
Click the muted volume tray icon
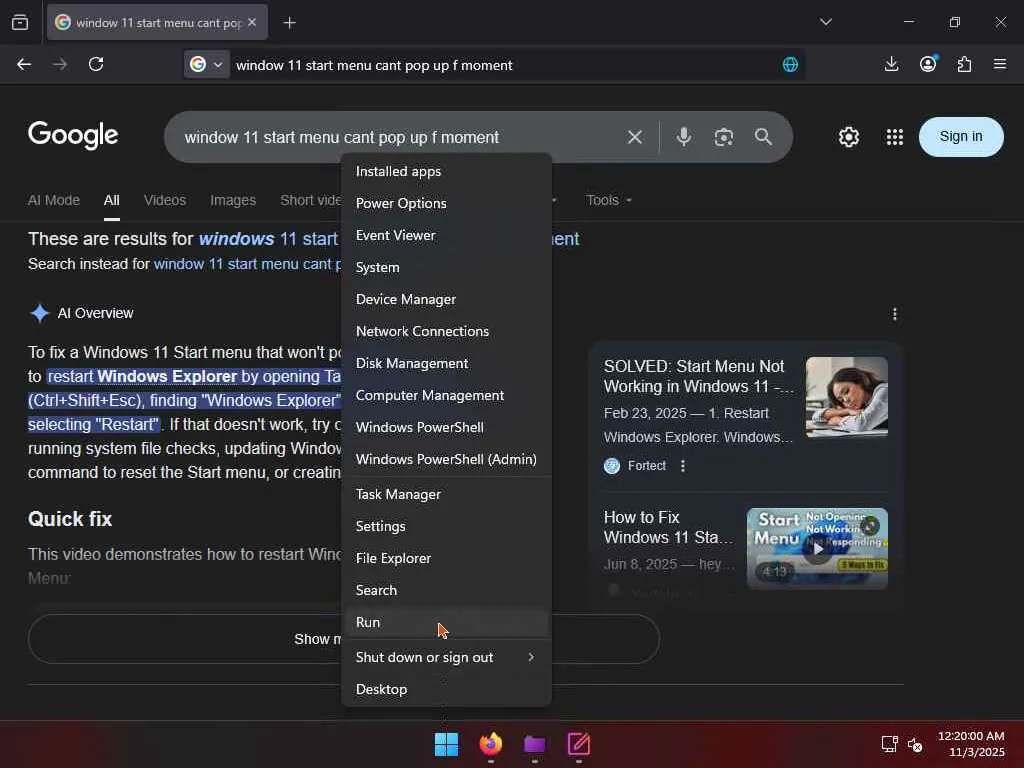coord(915,744)
